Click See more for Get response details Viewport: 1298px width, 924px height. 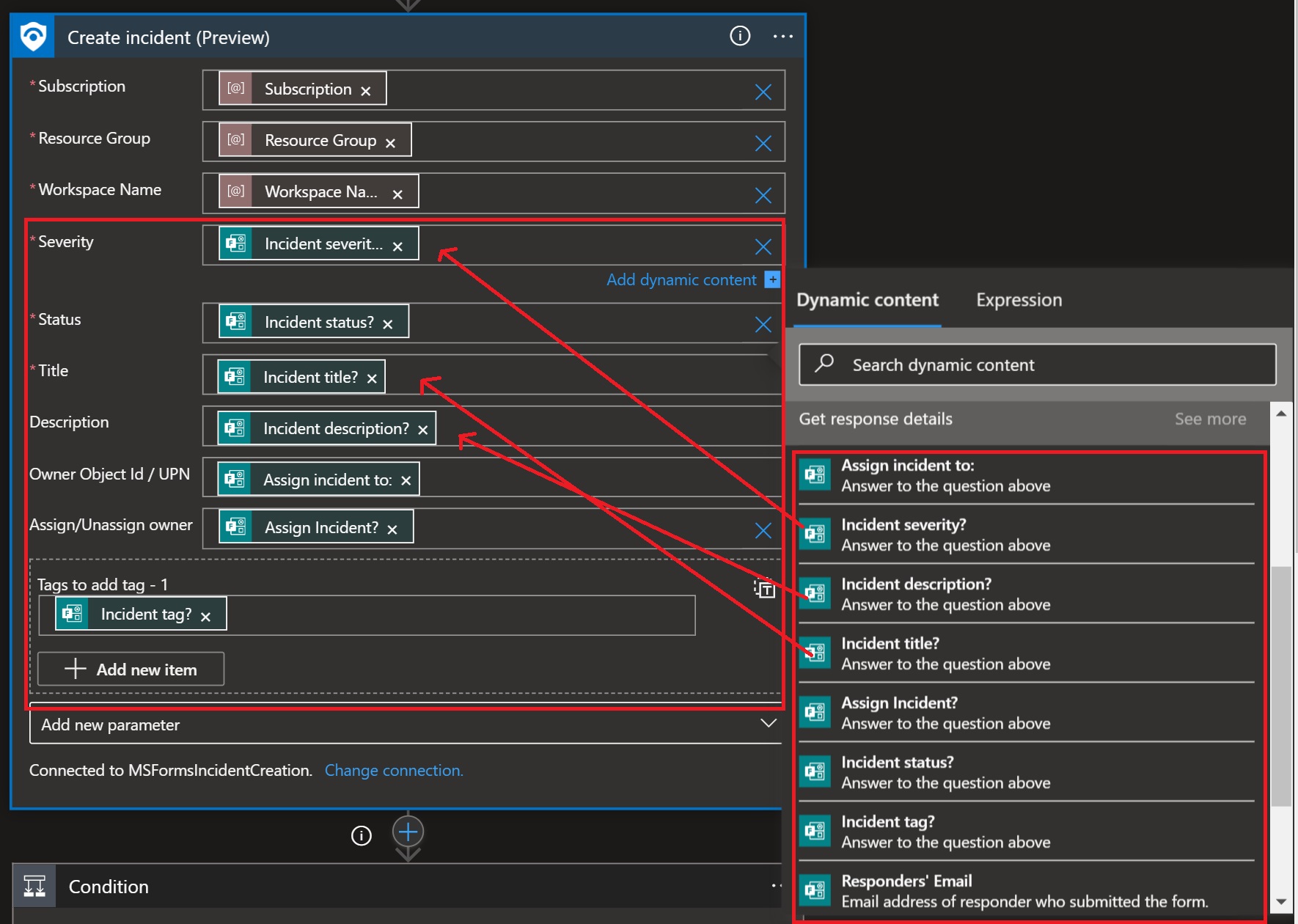1210,419
